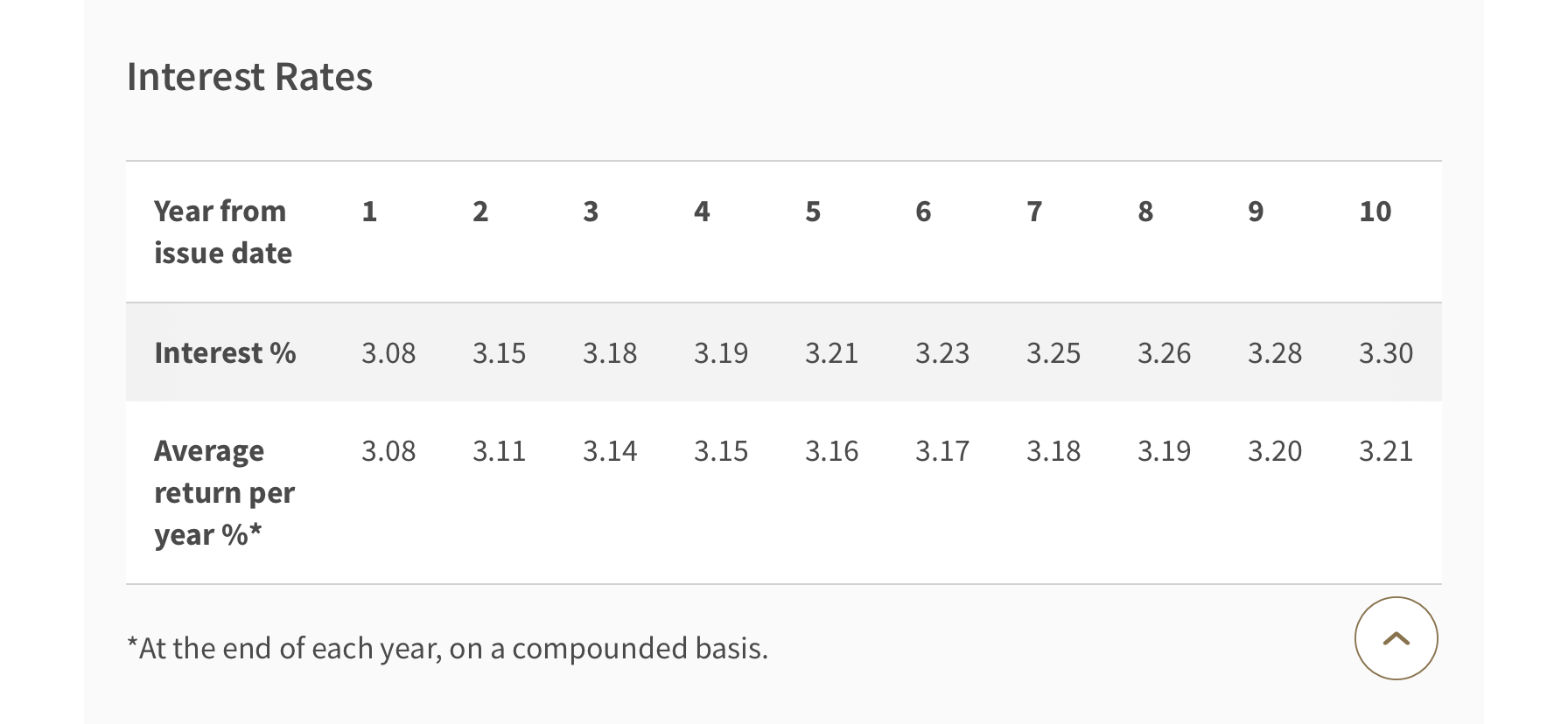Viewport: 1568px width, 724px height.
Task: Click the 'Interest %' row label
Action: [225, 352]
